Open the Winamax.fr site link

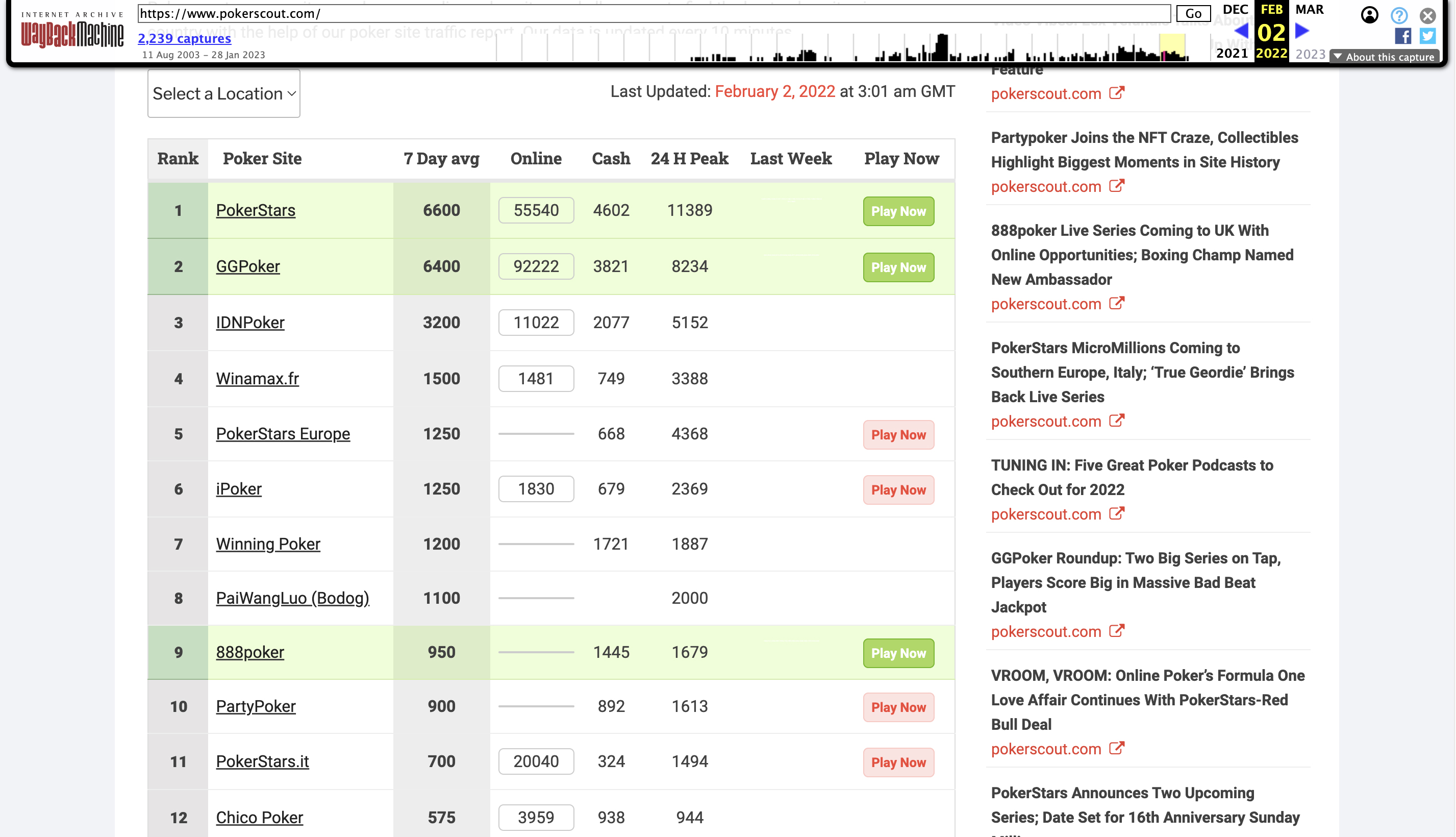(258, 379)
